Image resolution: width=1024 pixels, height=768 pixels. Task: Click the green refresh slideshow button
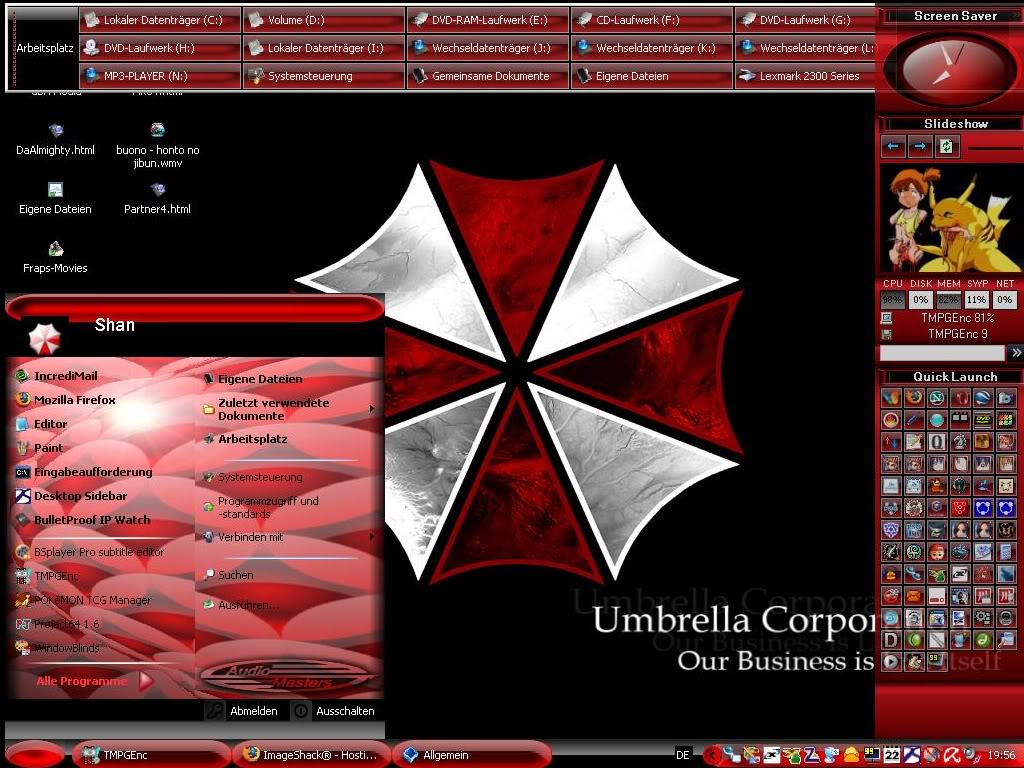coord(946,146)
